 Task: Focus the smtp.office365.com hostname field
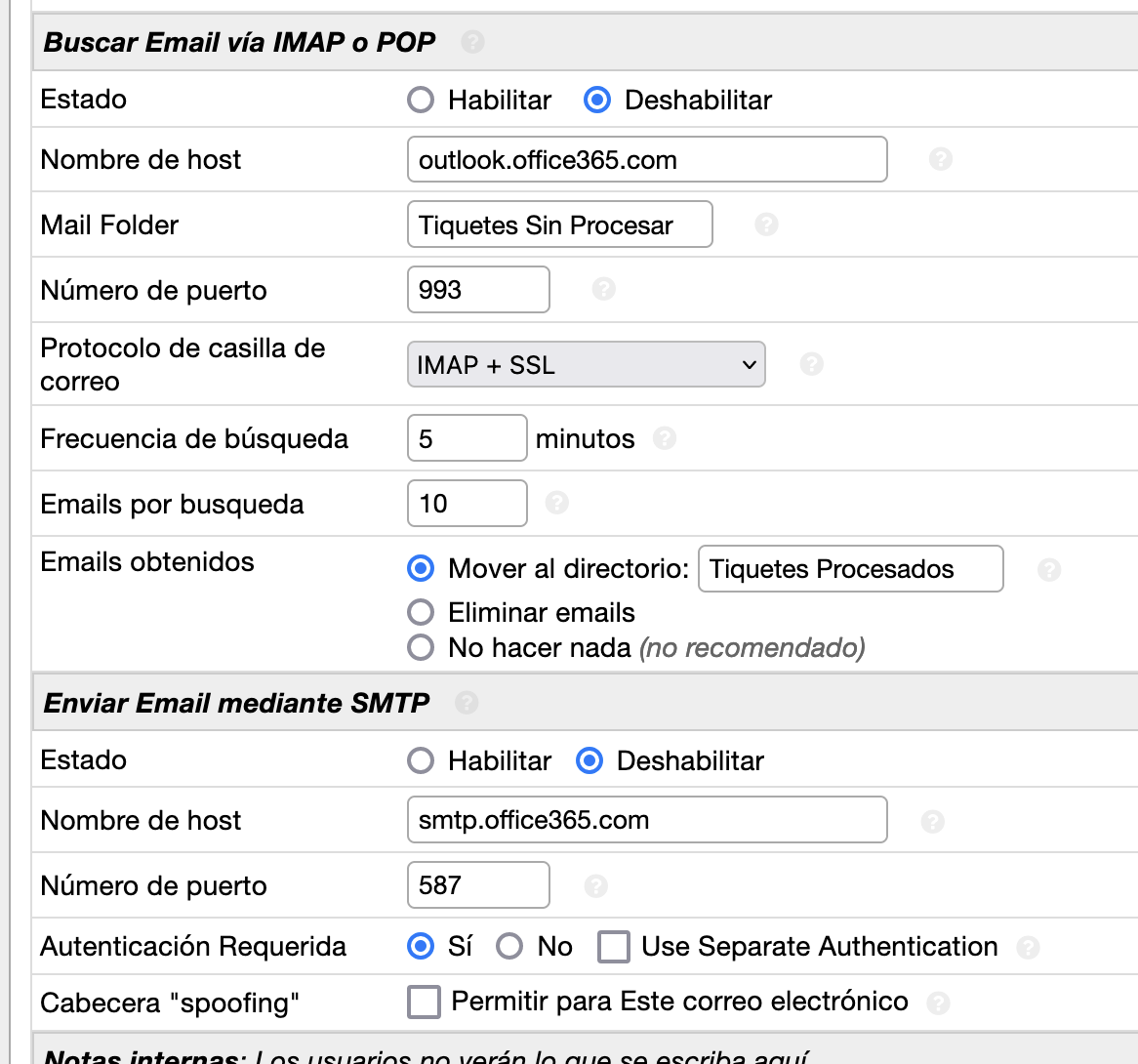[646, 820]
